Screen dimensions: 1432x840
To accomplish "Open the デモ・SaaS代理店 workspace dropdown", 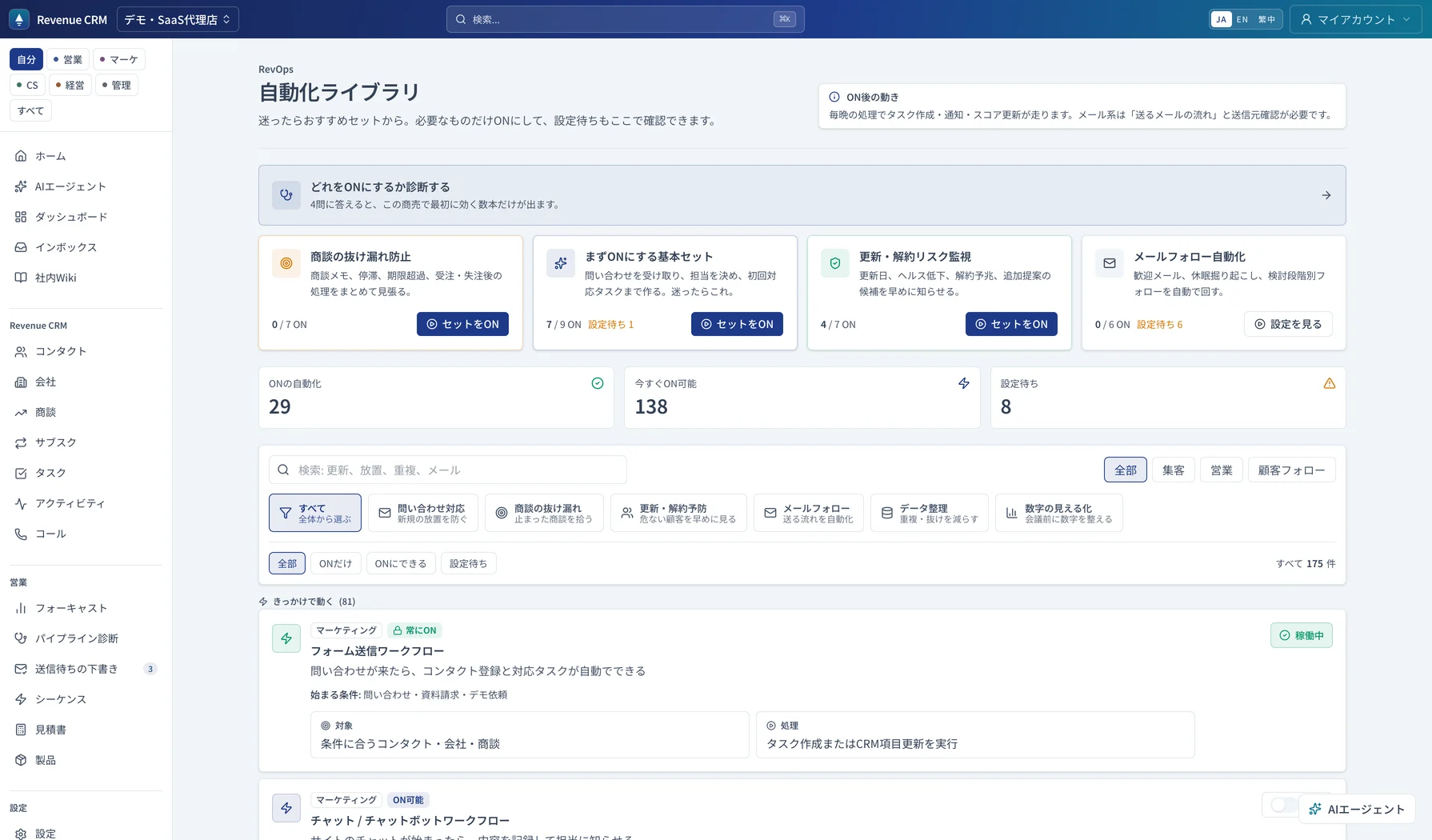I will click(178, 19).
